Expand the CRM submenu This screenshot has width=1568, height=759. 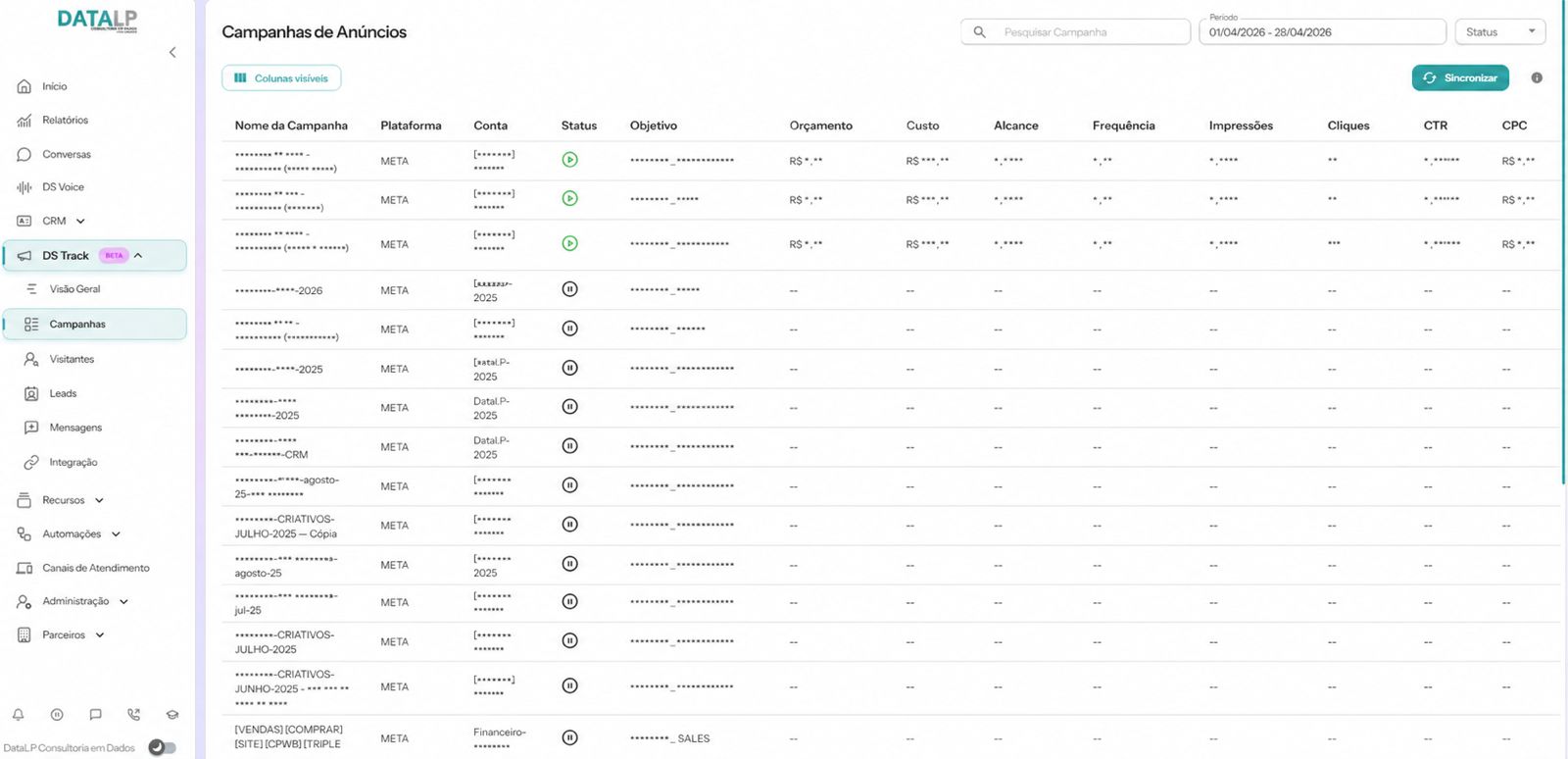[80, 222]
